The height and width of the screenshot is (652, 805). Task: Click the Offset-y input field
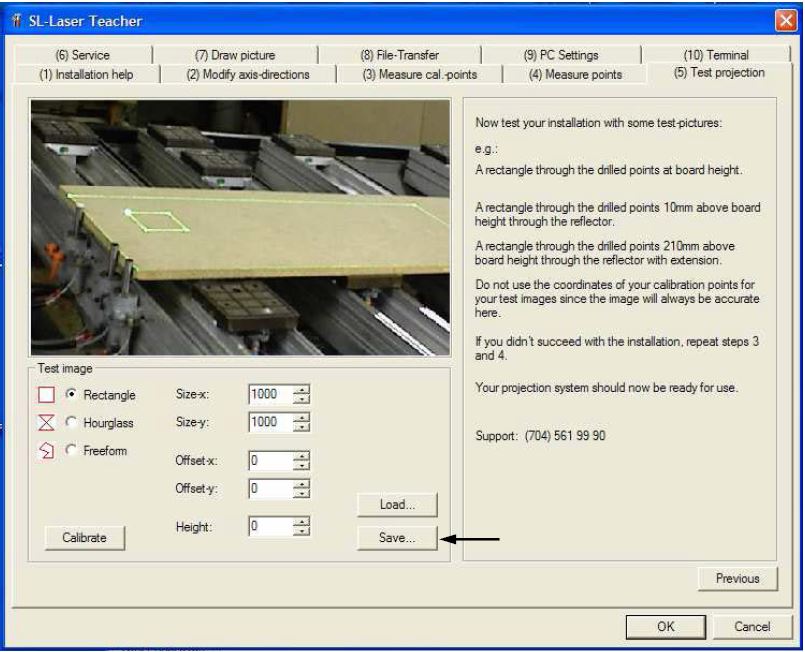[269, 489]
